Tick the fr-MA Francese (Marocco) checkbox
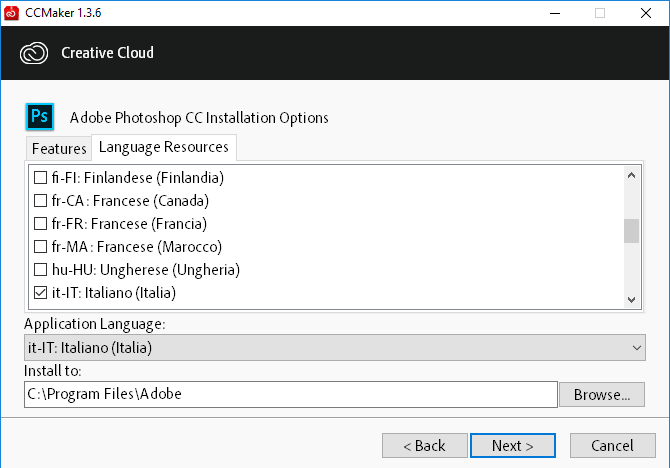Image resolution: width=670 pixels, height=468 pixels. 40,247
